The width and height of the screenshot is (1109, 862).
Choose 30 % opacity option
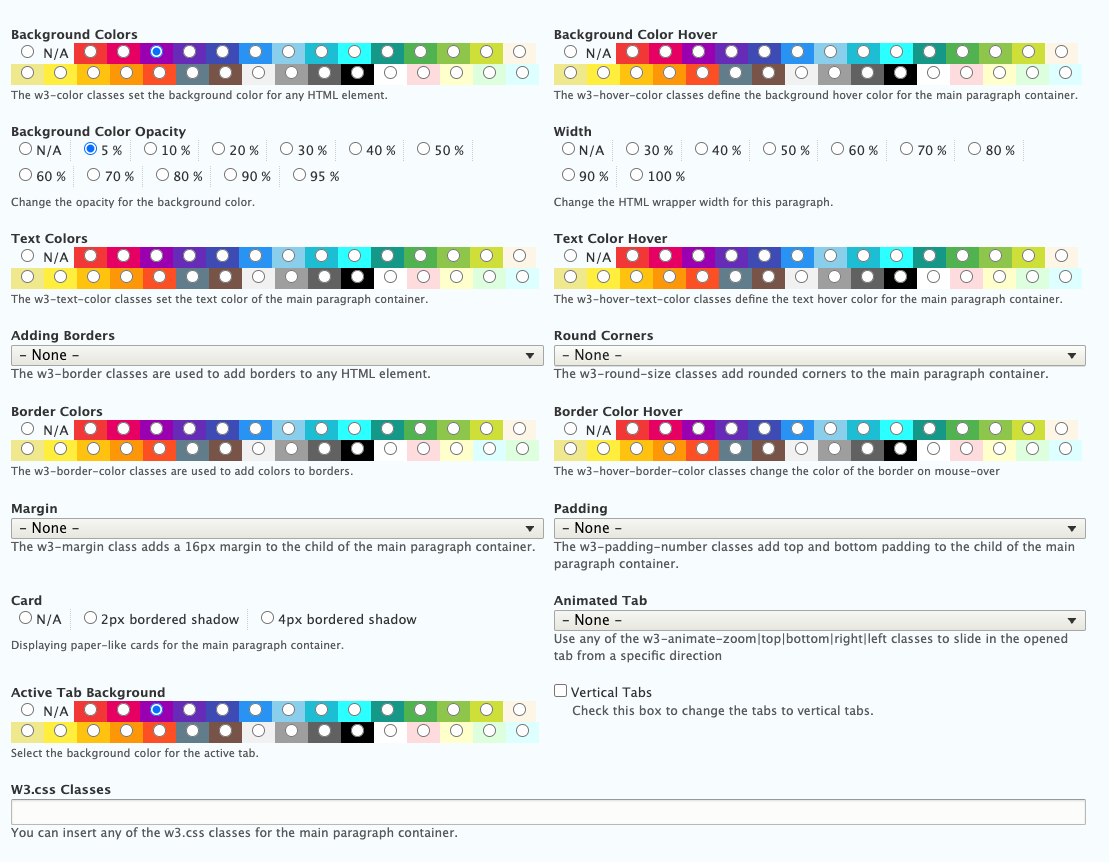[286, 148]
